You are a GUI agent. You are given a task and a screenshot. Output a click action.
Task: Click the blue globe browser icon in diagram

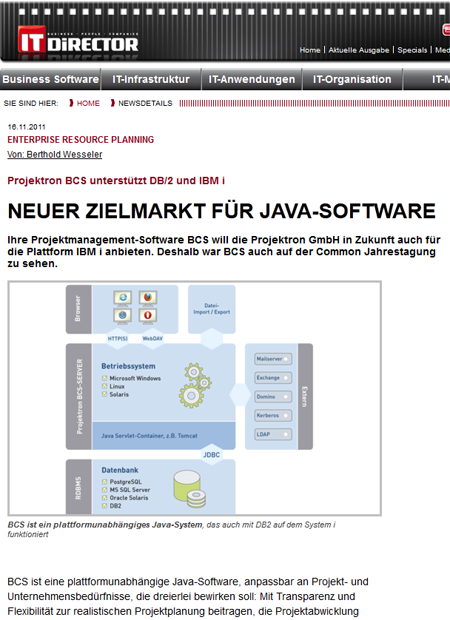[x=123, y=316]
